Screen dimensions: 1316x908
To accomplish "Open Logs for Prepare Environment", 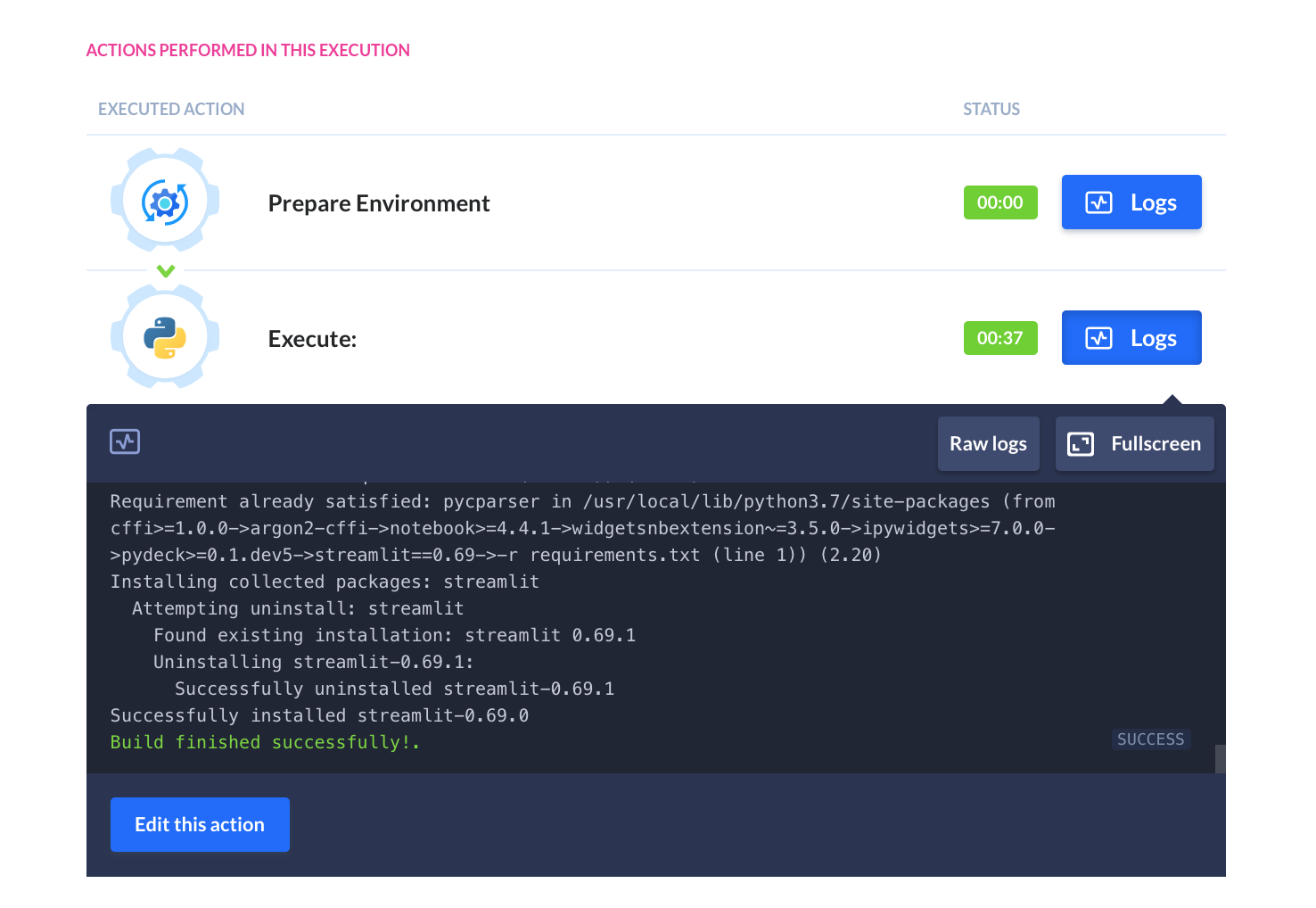I will tap(1131, 202).
